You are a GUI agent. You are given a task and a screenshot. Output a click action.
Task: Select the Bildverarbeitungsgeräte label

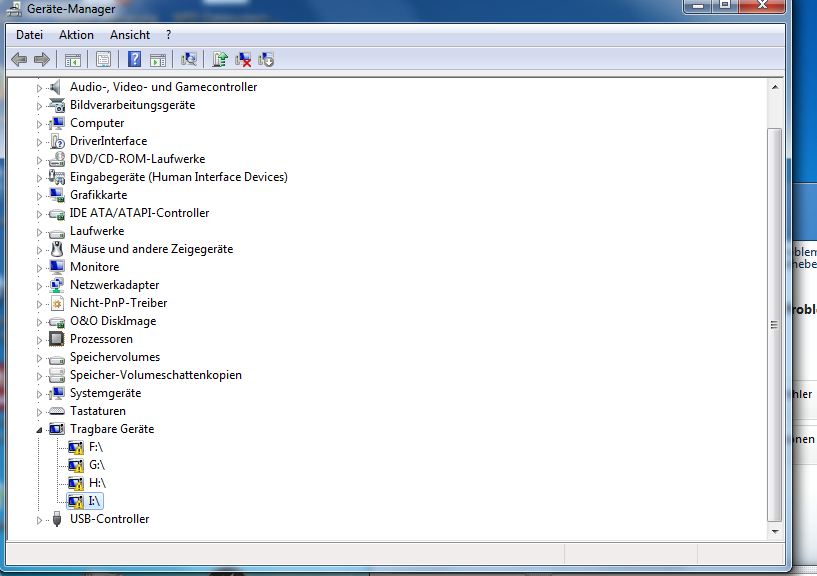tap(132, 105)
